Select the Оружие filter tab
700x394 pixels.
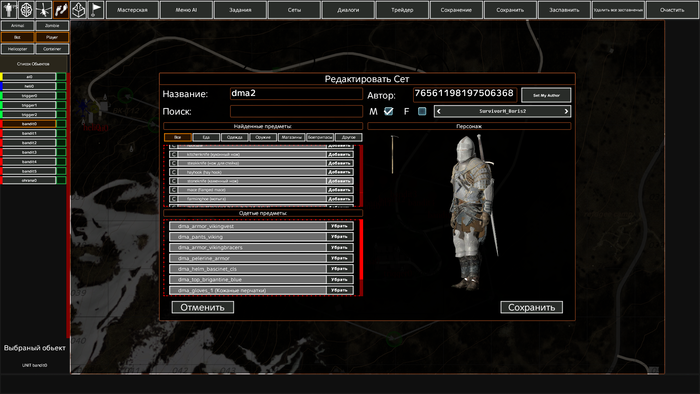pyautogui.click(x=263, y=137)
